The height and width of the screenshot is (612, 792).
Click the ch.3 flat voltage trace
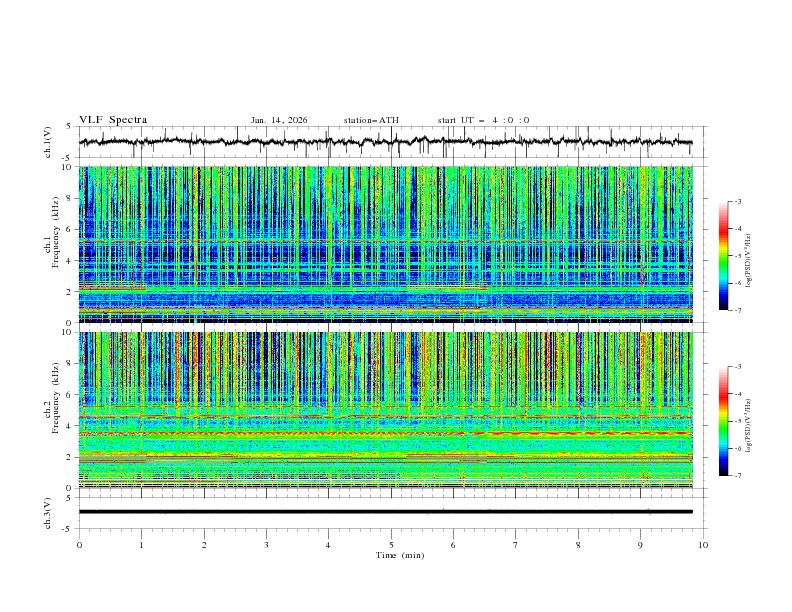click(386, 512)
